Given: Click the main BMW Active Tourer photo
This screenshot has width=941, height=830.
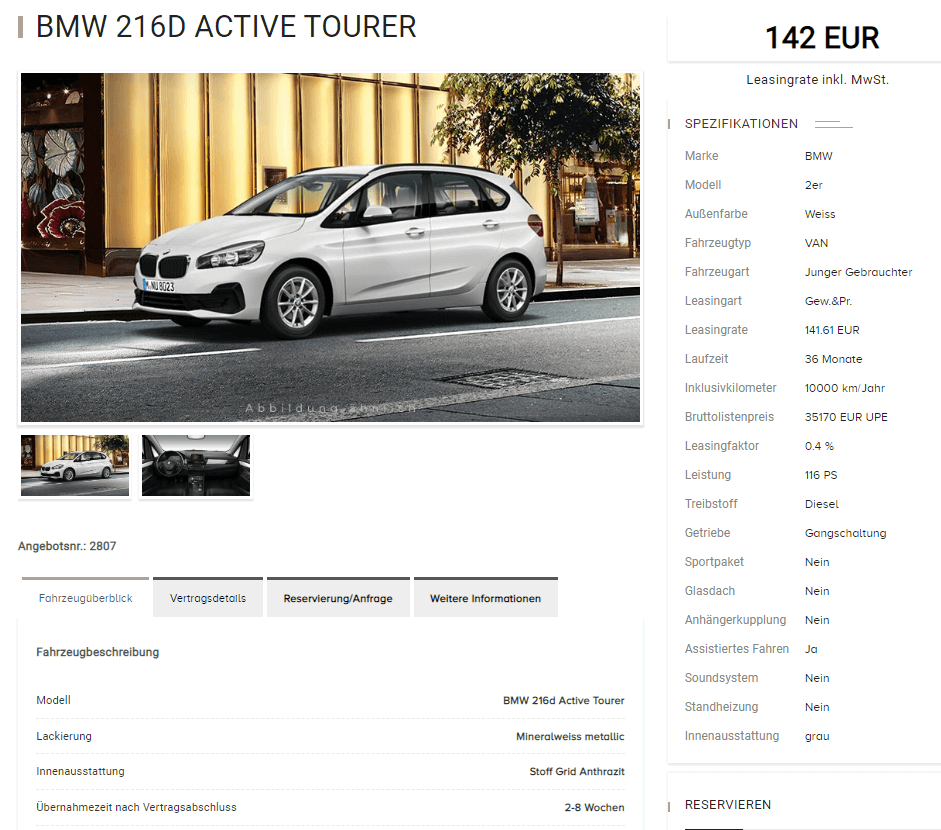Looking at the screenshot, I should point(330,247).
